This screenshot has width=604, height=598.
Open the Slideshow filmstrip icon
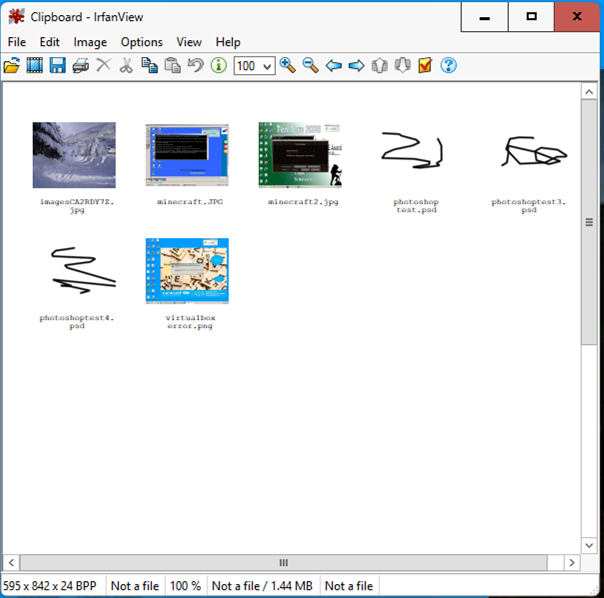tap(35, 66)
